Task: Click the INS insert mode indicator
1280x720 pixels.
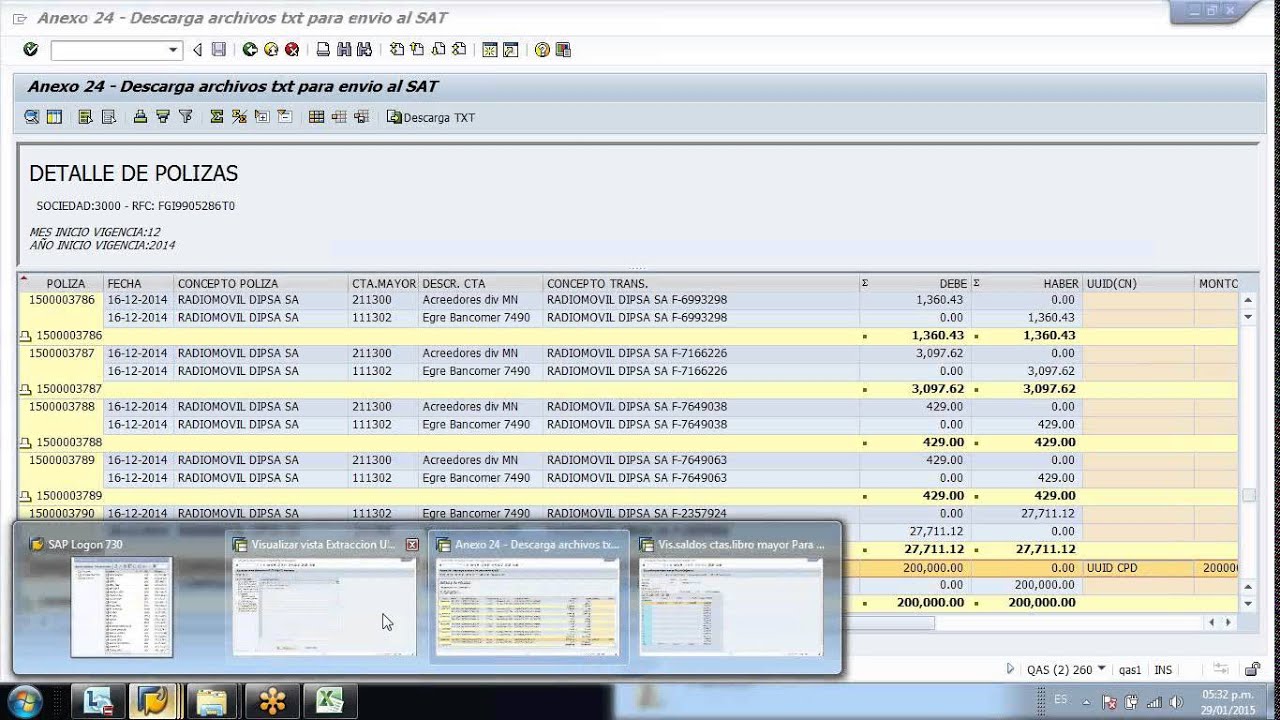Action: (1163, 670)
